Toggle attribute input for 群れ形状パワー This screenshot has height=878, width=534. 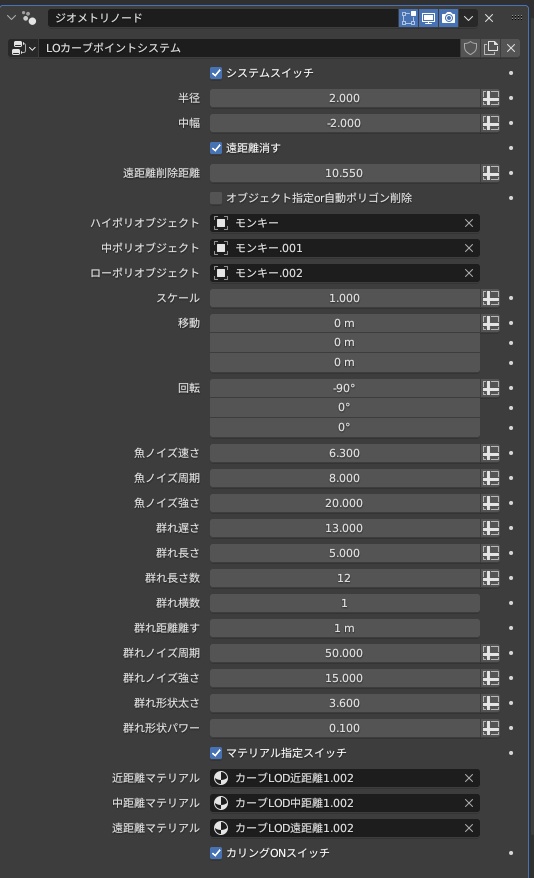[491, 728]
